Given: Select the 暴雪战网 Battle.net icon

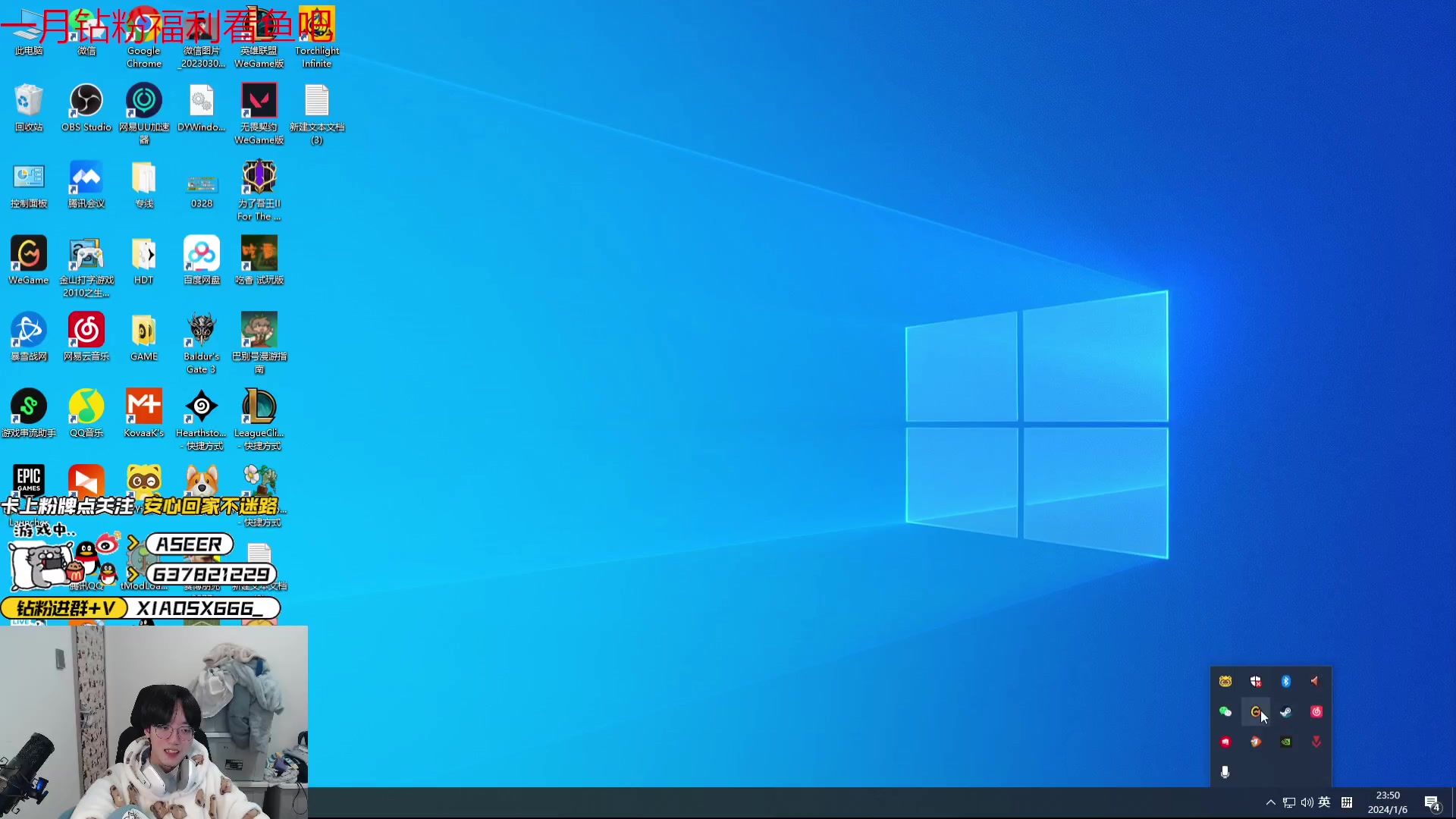Looking at the screenshot, I should pos(29,336).
